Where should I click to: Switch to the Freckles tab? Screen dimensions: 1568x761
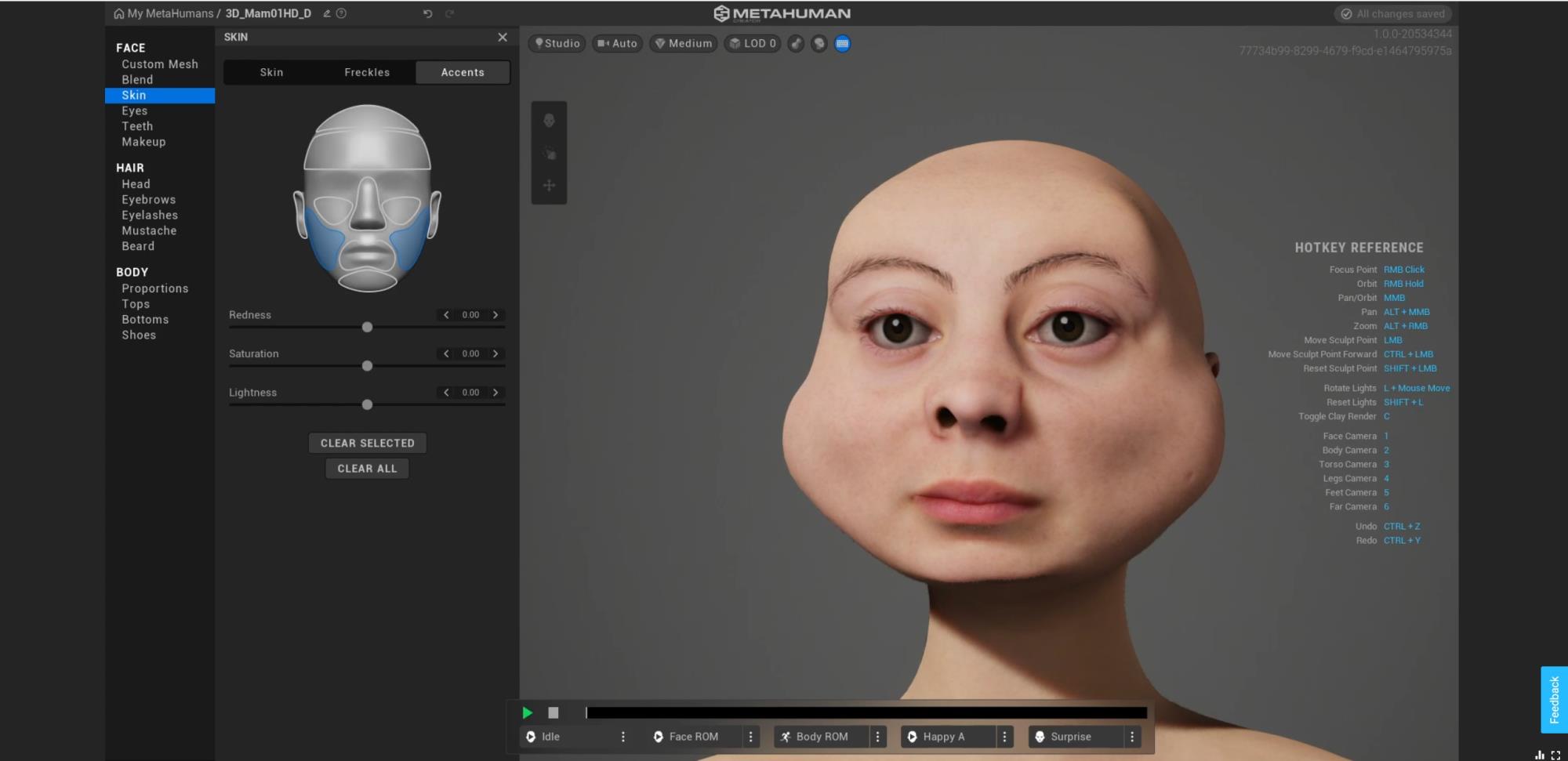coord(367,72)
